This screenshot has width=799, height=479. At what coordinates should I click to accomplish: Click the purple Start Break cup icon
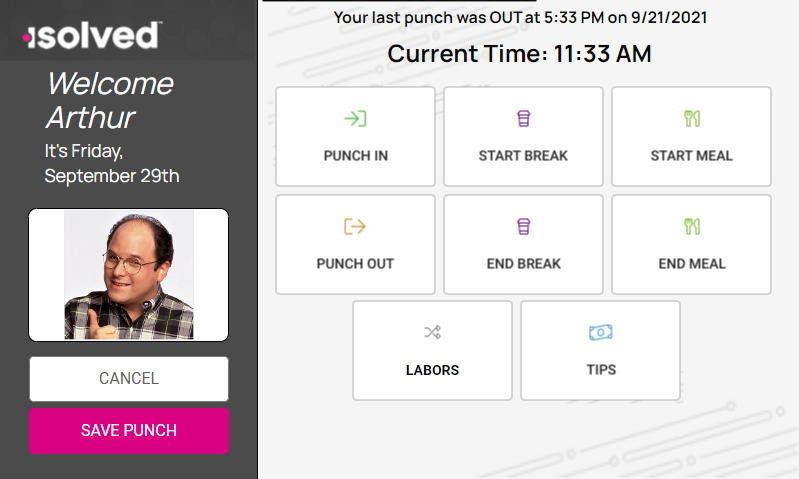tap(523, 119)
